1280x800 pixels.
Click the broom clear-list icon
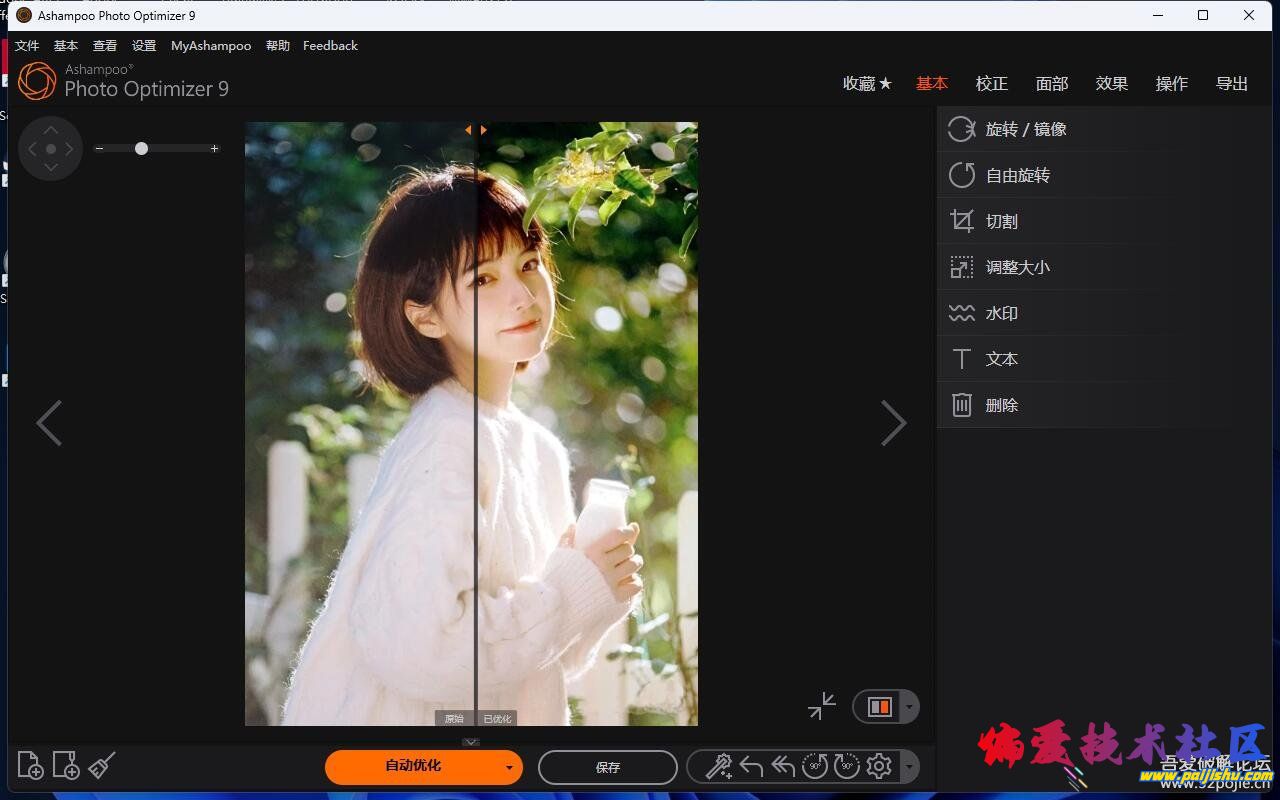[x=101, y=766]
